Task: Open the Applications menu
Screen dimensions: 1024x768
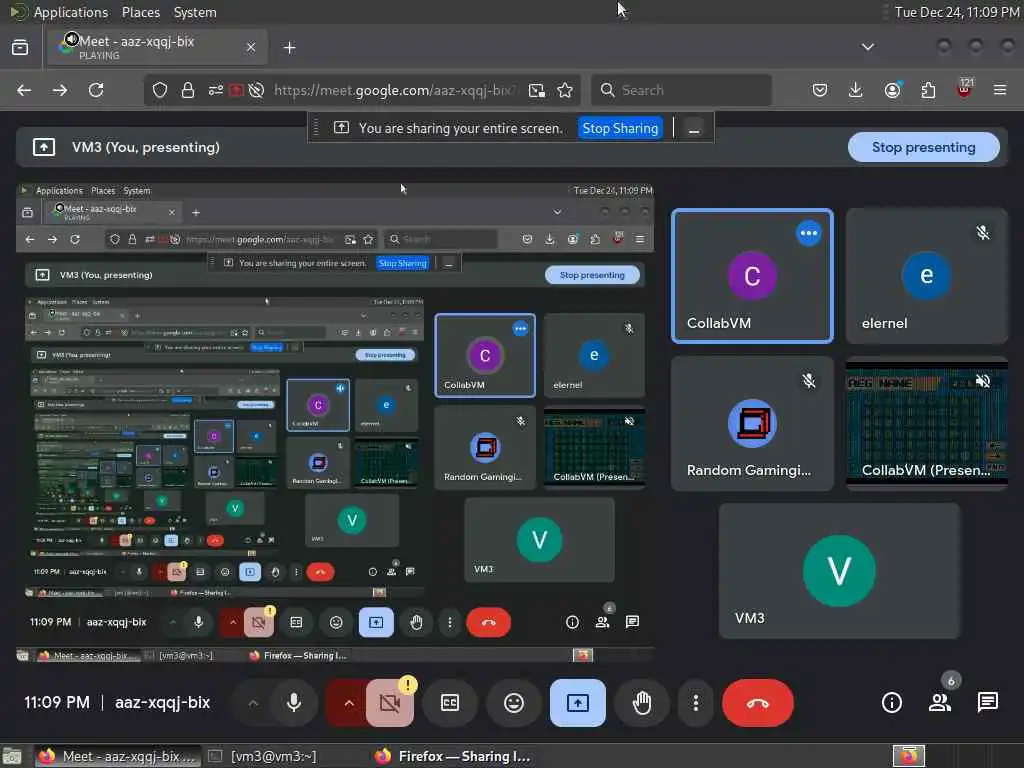Action: pos(71,12)
